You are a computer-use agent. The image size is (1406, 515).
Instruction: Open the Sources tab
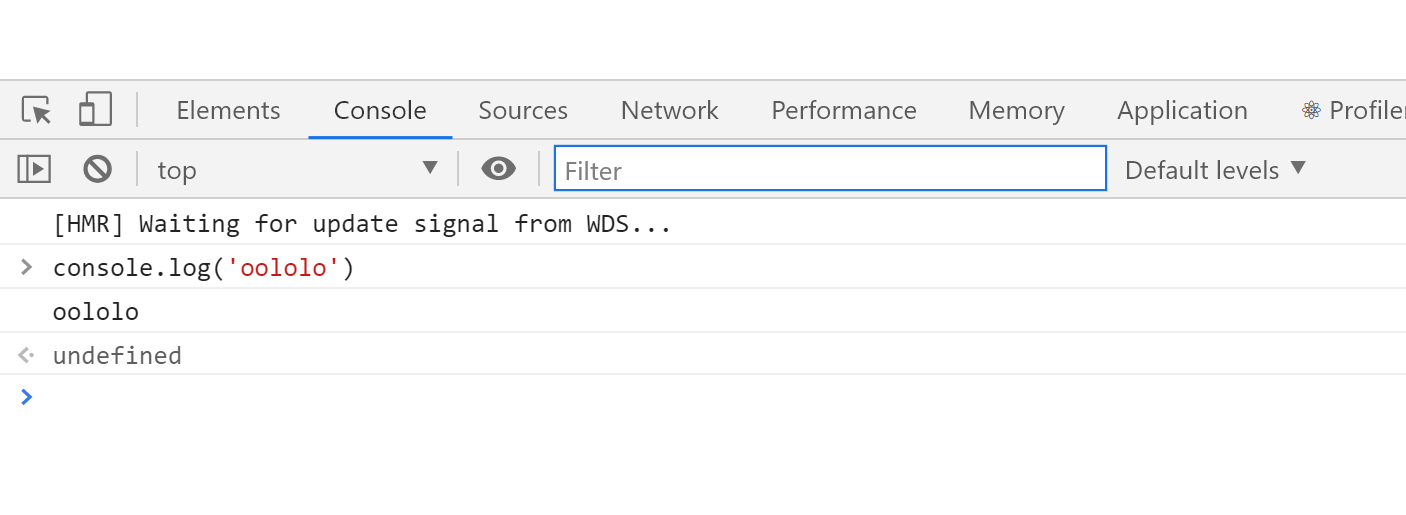point(523,110)
